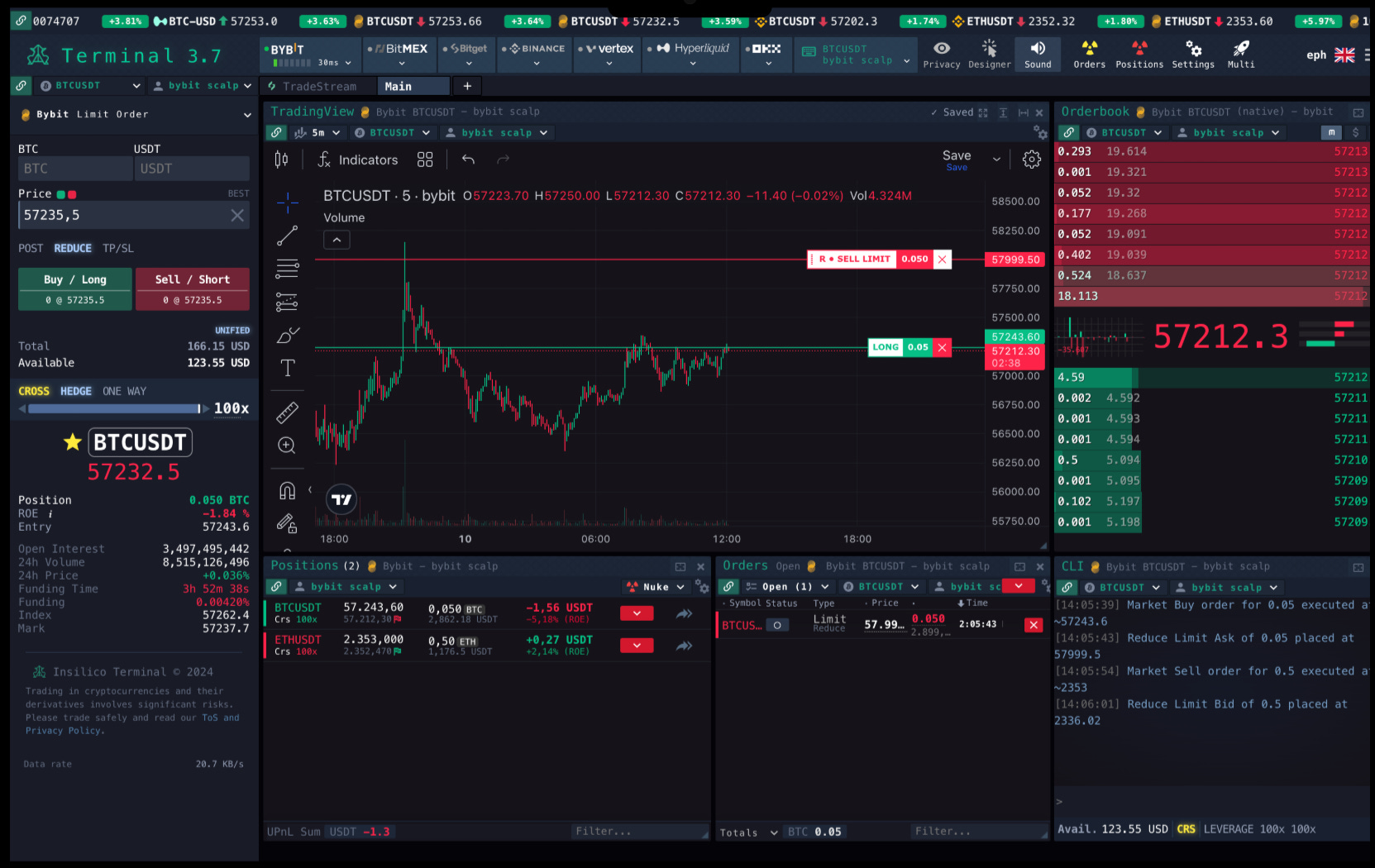Screen dimensions: 1375x868
Task: Select the ruler measure tool
Action: [x=287, y=412]
